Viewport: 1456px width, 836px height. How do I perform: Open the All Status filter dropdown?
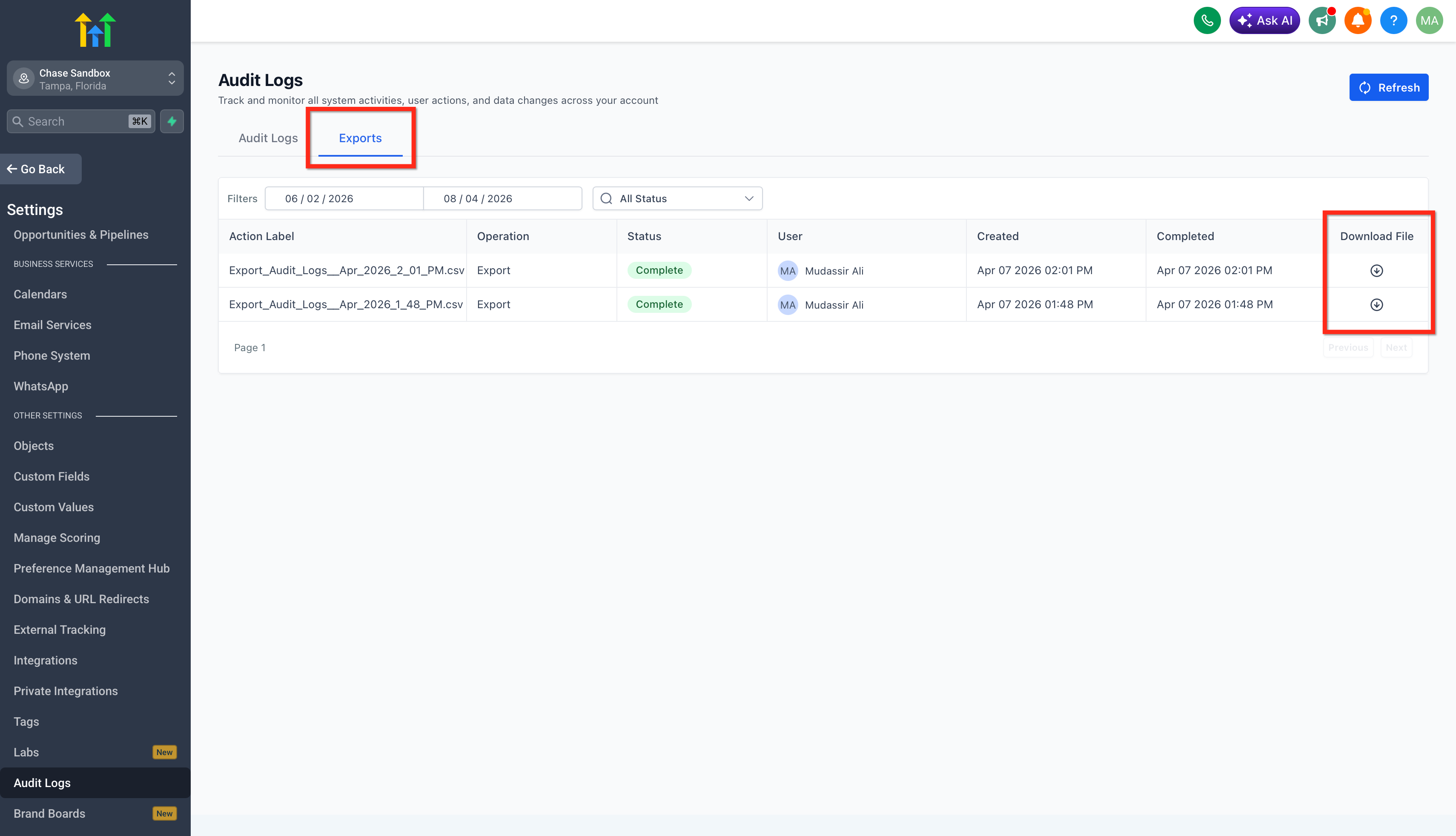pos(677,199)
